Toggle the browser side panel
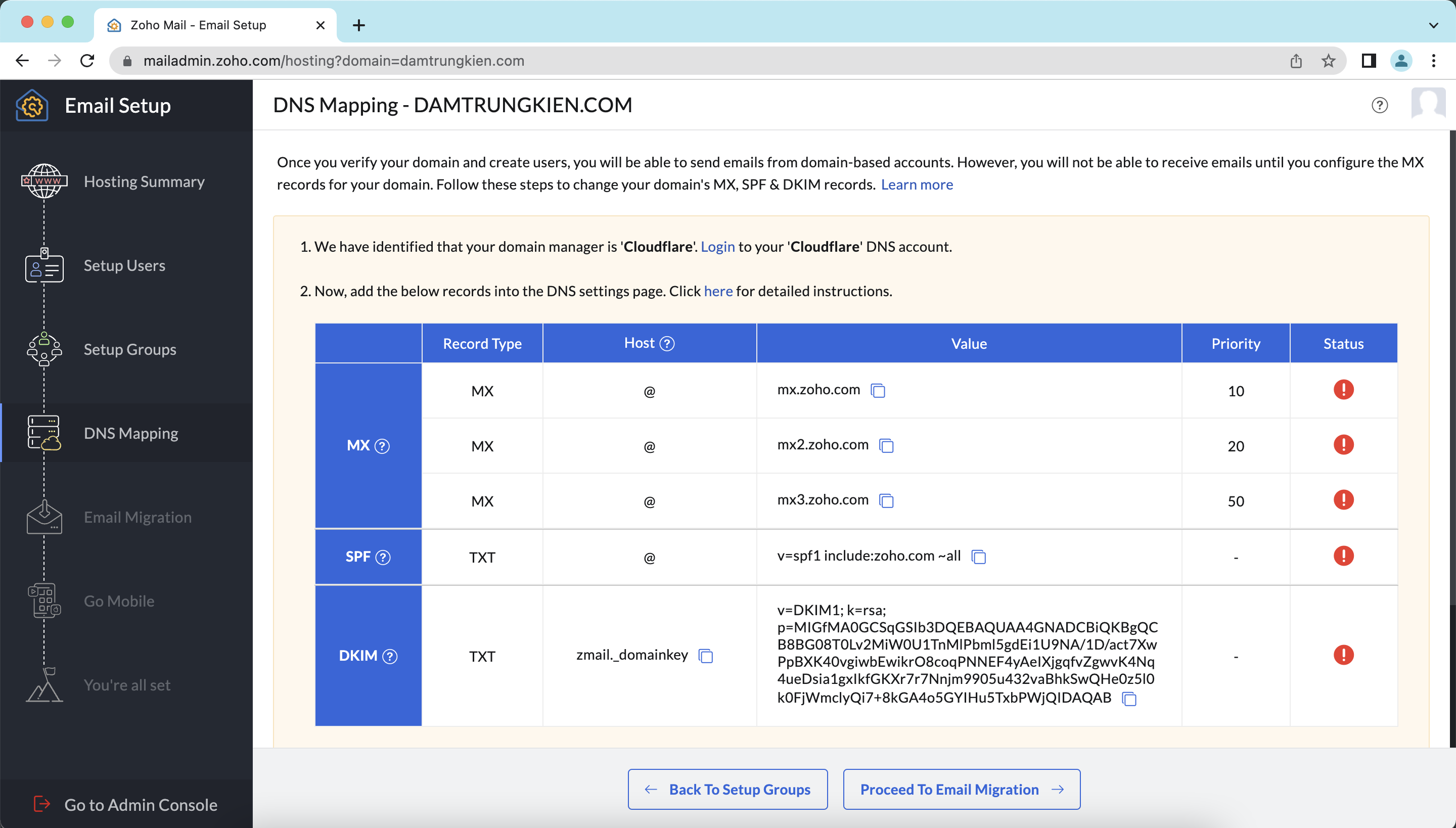This screenshot has width=1456, height=828. [x=1369, y=61]
